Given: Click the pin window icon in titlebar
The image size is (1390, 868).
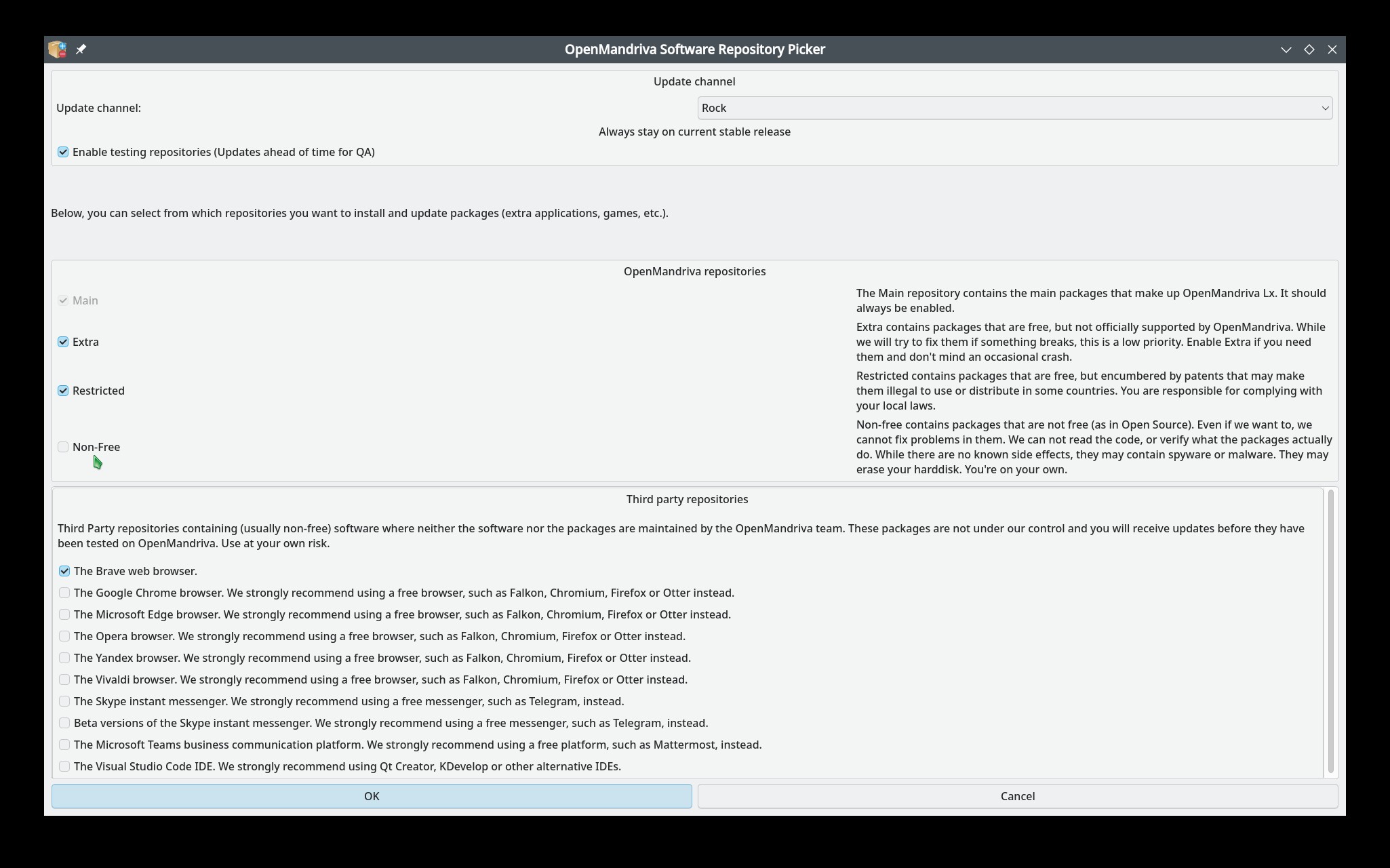Looking at the screenshot, I should click(81, 50).
